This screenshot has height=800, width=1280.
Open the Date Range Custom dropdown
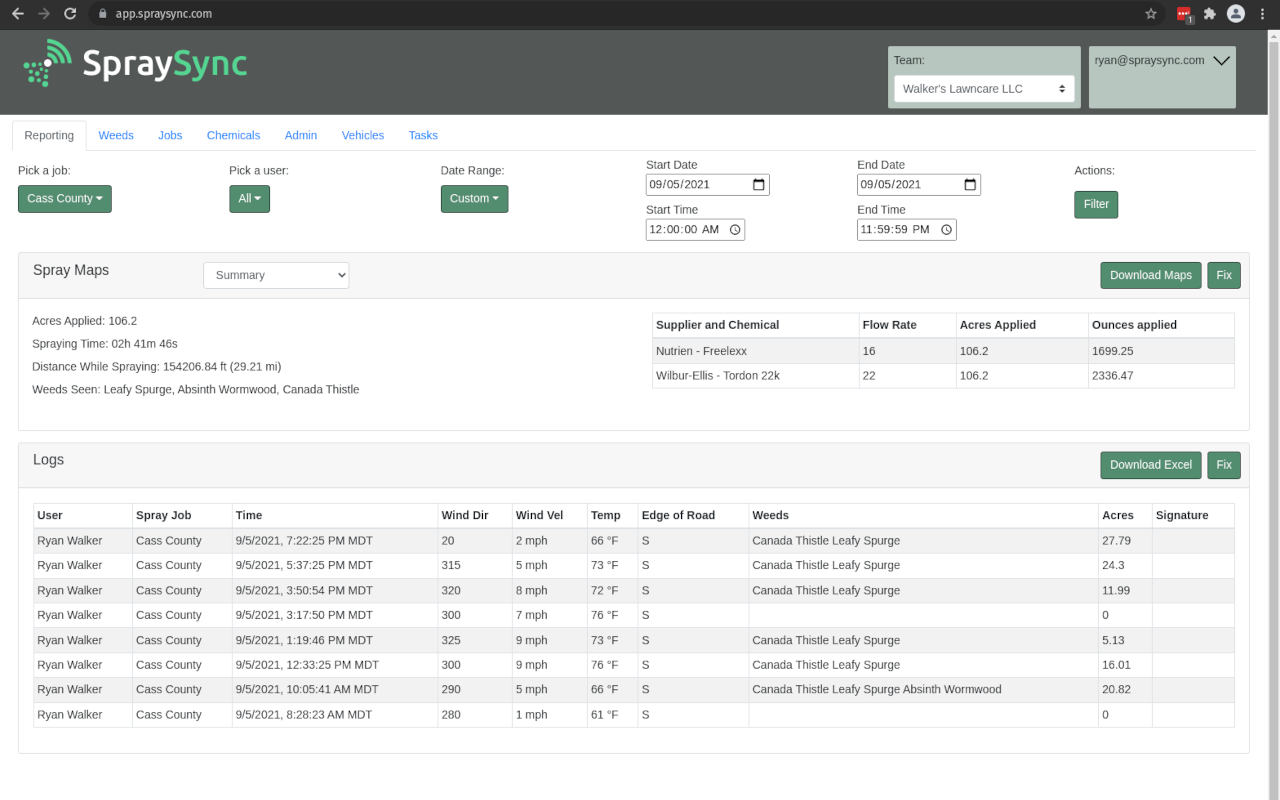click(x=474, y=198)
